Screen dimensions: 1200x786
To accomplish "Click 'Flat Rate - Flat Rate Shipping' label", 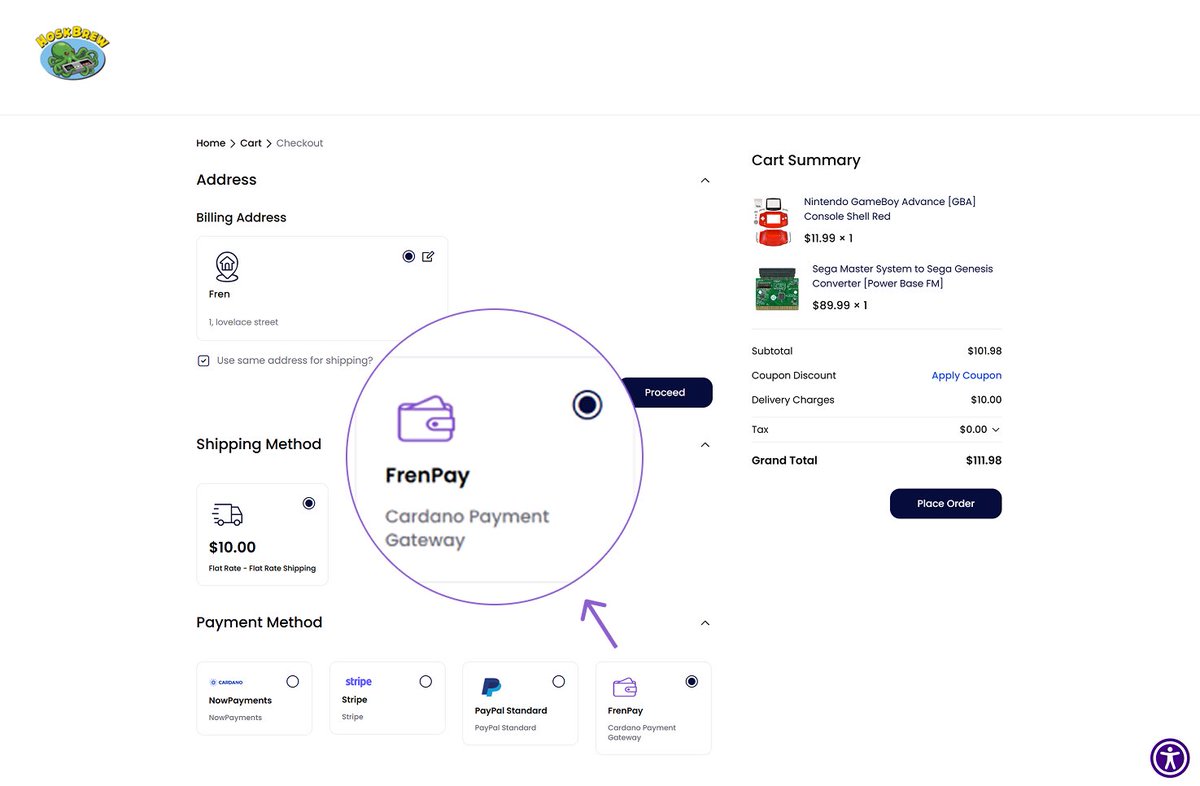I will pos(262,568).
